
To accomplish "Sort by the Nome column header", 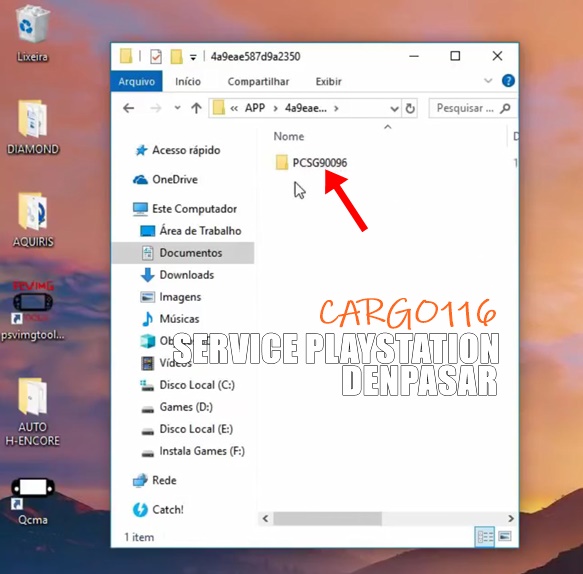I will [289, 136].
